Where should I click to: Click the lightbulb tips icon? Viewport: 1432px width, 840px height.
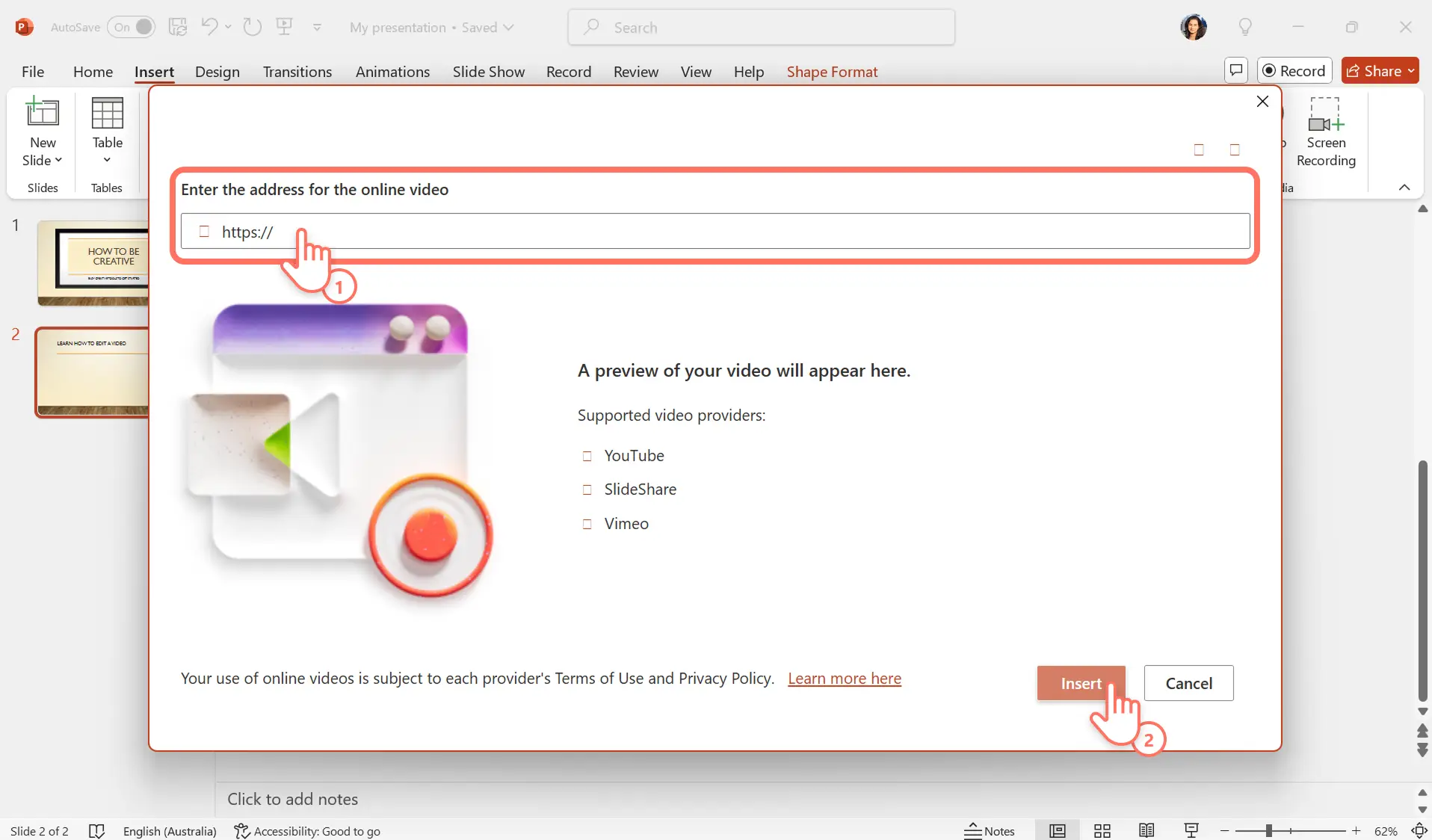click(1245, 28)
